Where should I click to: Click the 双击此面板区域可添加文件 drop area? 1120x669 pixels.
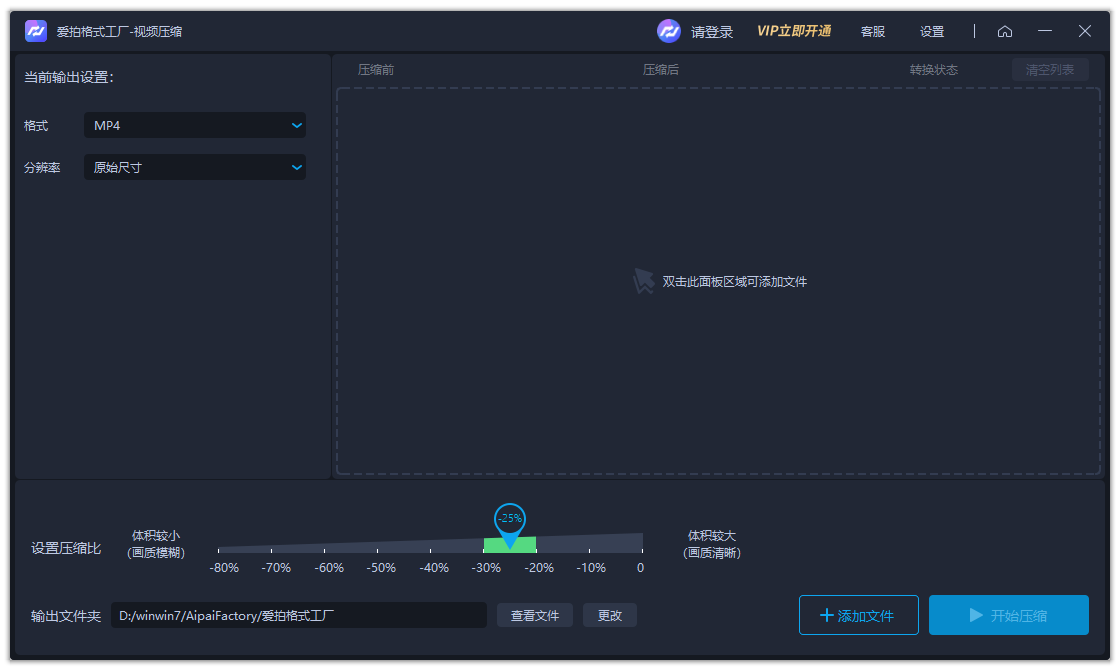click(x=718, y=281)
